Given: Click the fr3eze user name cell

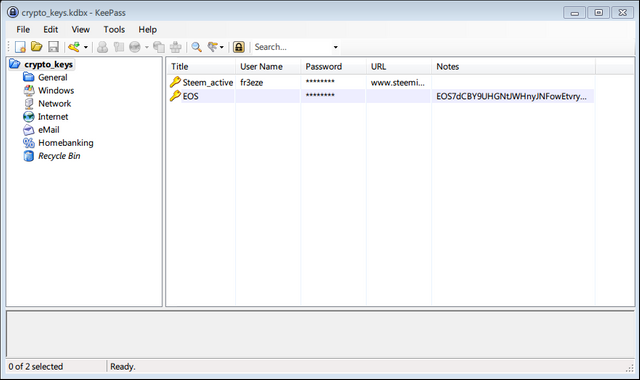Looking at the screenshot, I should pos(251,82).
